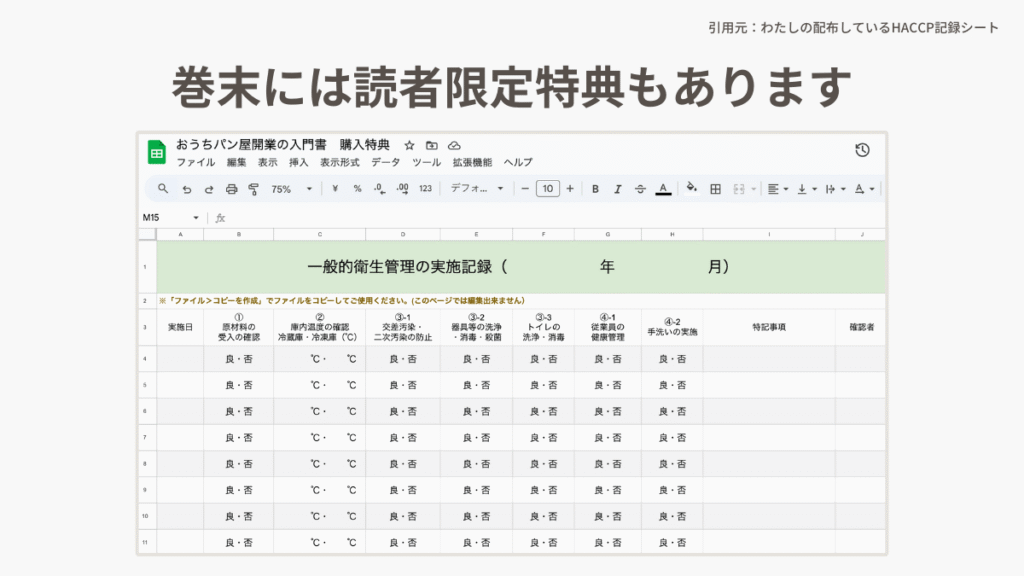This screenshot has width=1024, height=576.
Task: Click the formula bar fx field
Action: point(549,217)
